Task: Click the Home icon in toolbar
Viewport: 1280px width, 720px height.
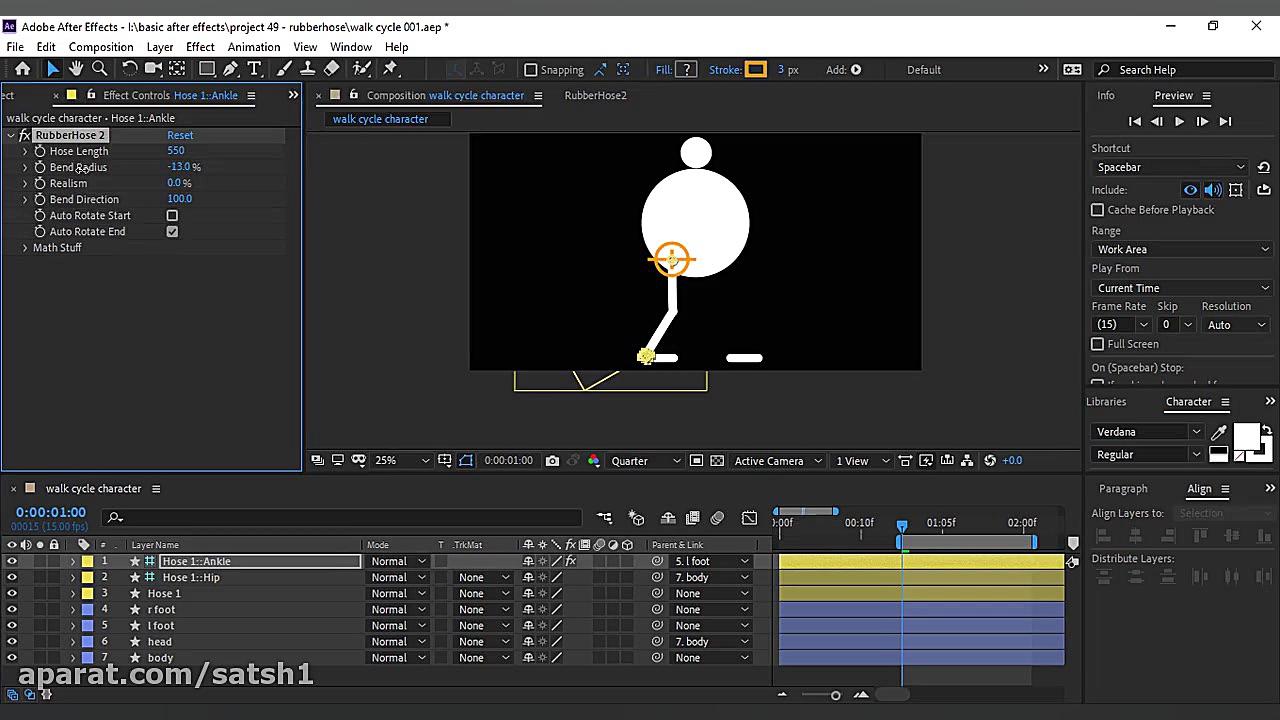Action: point(22,69)
